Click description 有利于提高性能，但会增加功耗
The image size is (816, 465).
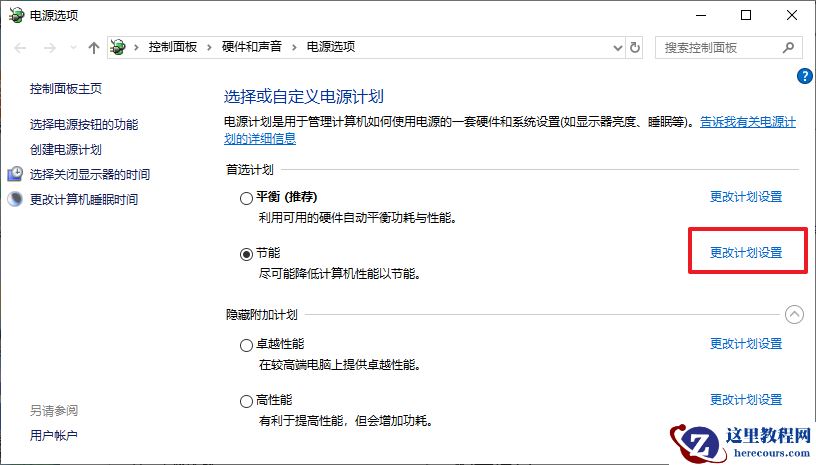click(346, 421)
